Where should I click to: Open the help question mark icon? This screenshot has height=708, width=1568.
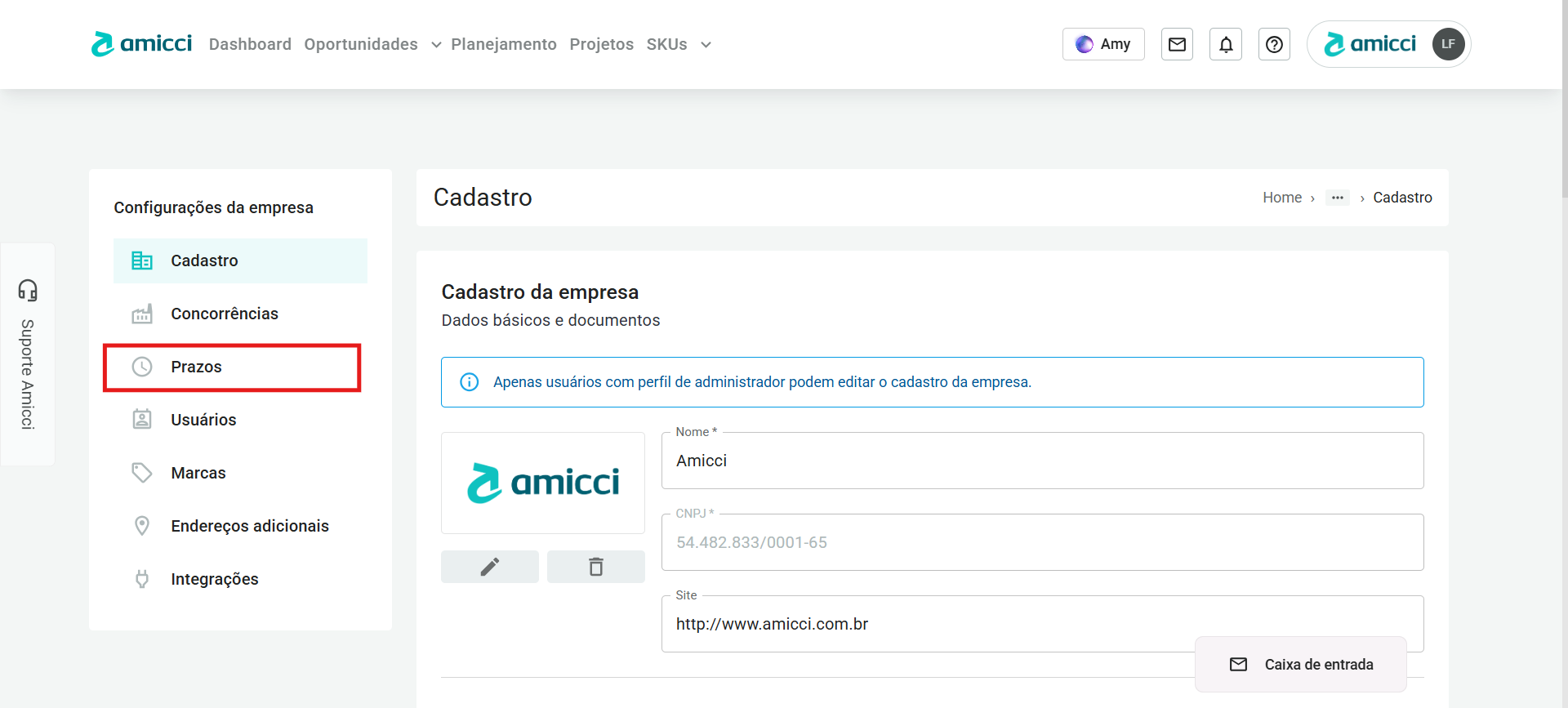coord(1274,44)
